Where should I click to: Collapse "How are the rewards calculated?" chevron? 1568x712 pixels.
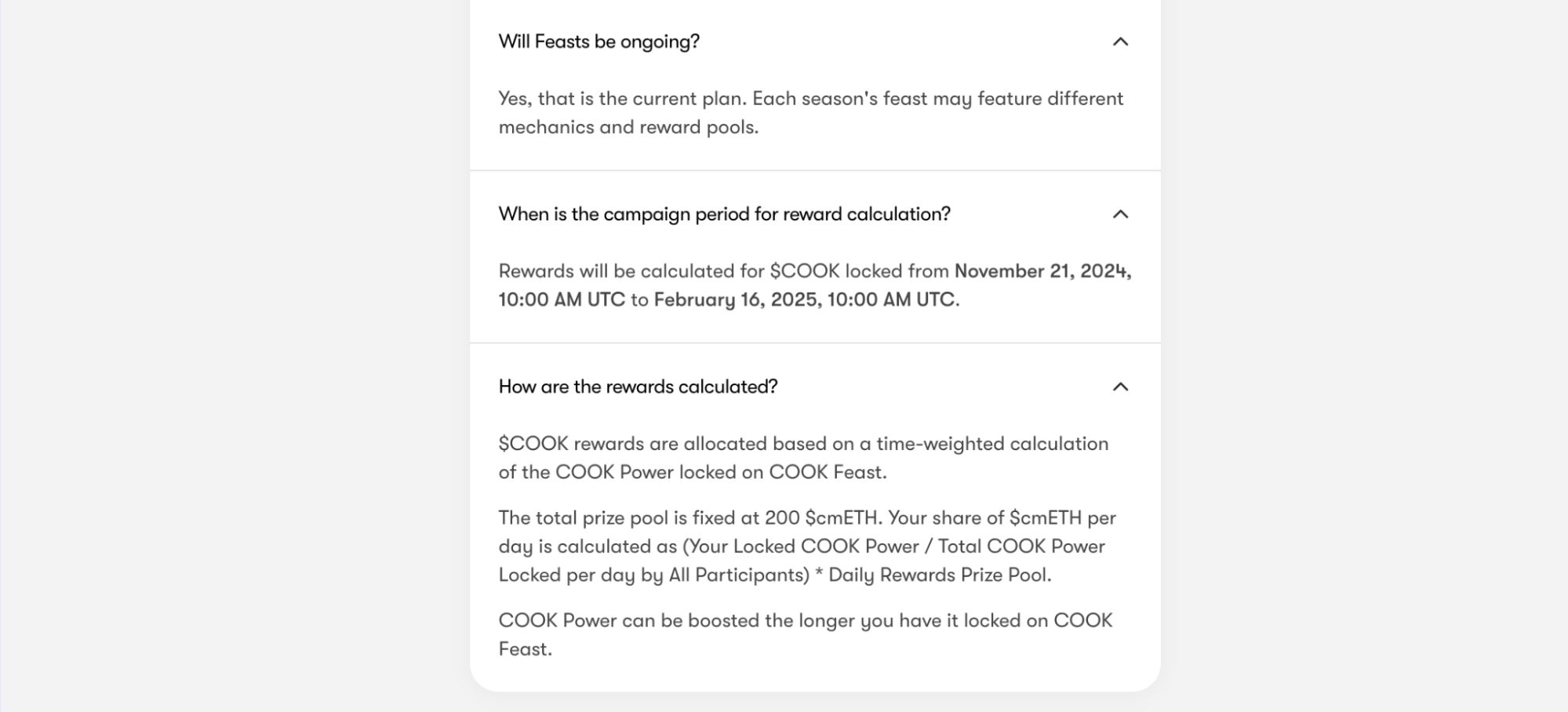click(x=1120, y=387)
